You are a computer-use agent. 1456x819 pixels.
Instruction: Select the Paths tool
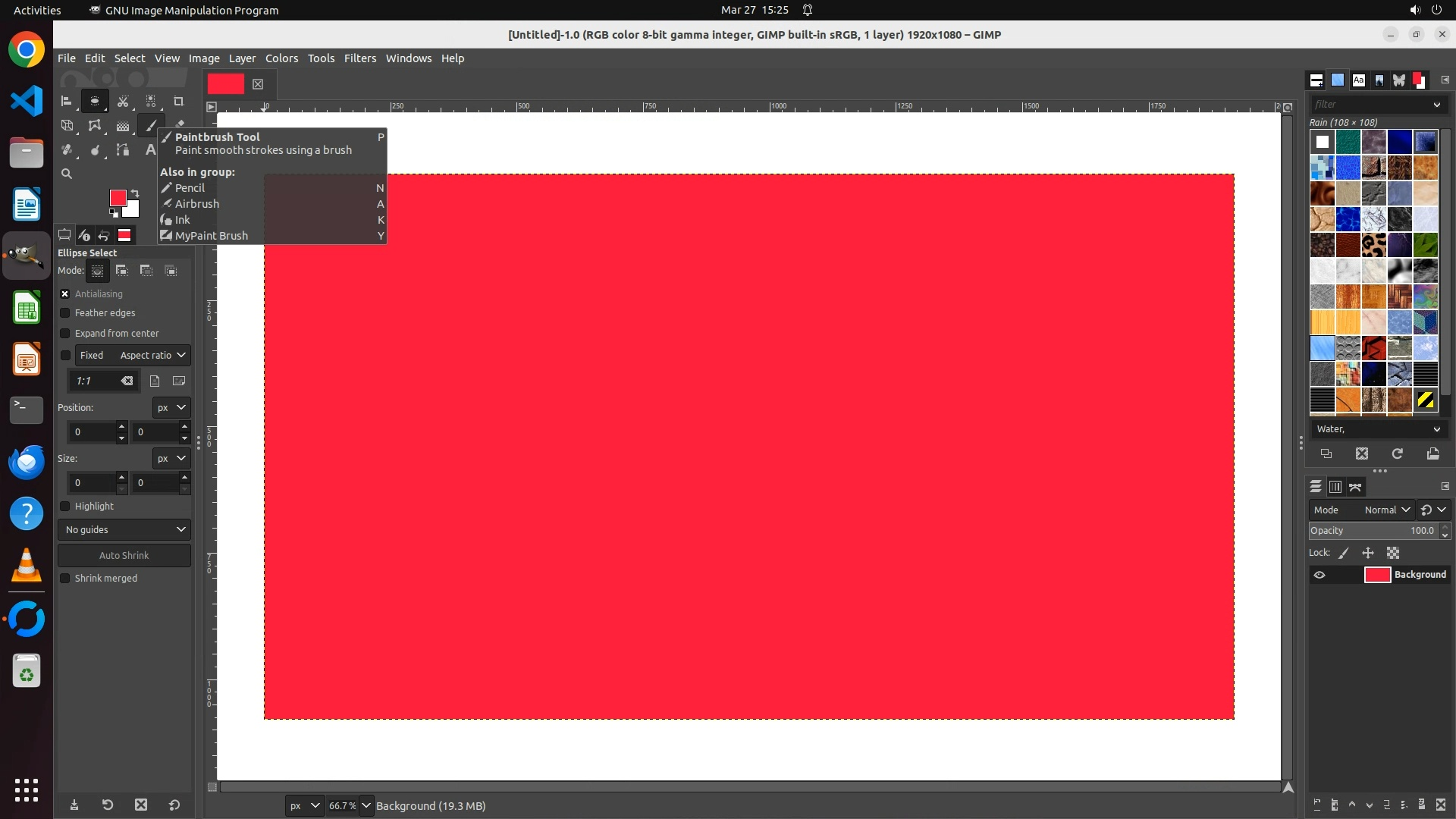[123, 150]
